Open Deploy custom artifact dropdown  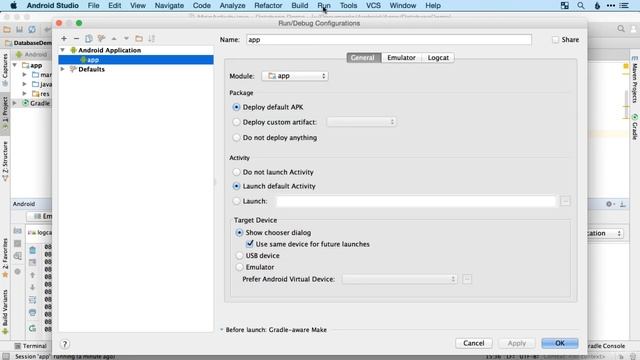click(361, 122)
